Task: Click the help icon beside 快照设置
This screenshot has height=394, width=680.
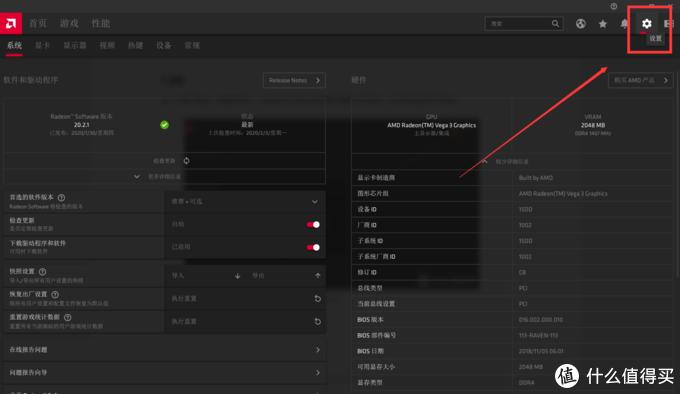Action: coord(42,272)
